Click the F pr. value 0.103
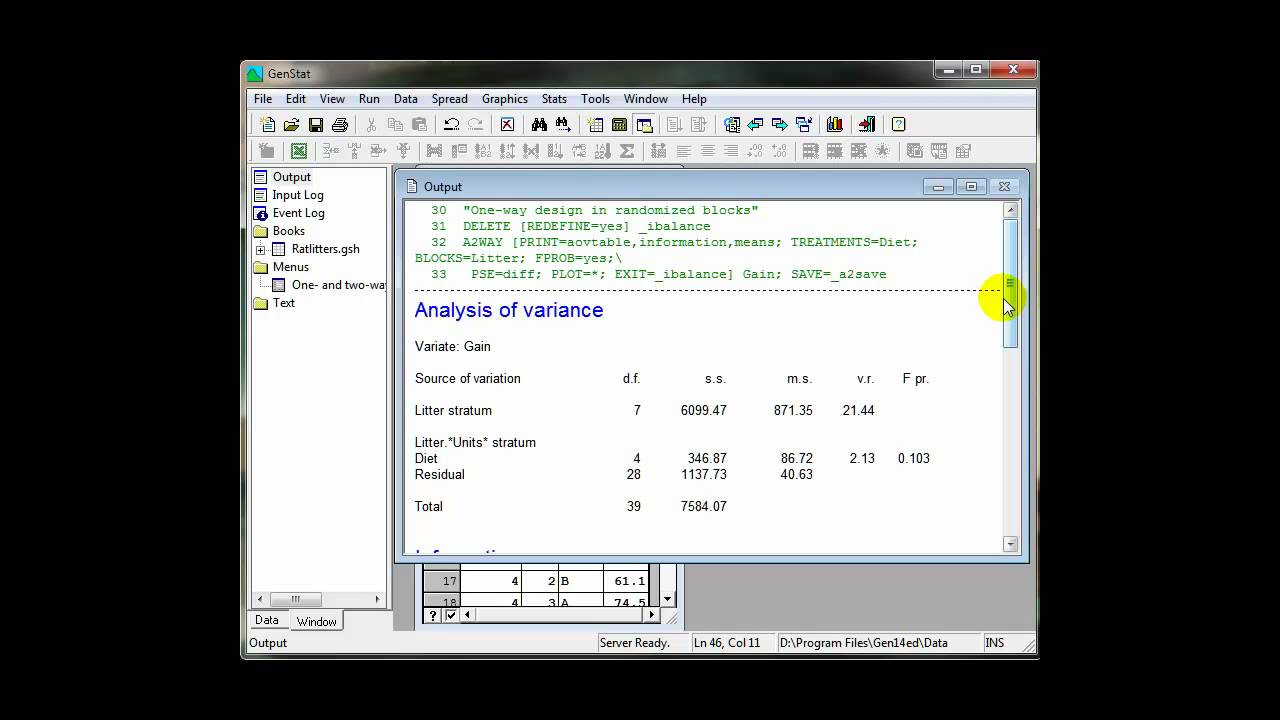Screen dimensions: 1280x720 coord(914,458)
